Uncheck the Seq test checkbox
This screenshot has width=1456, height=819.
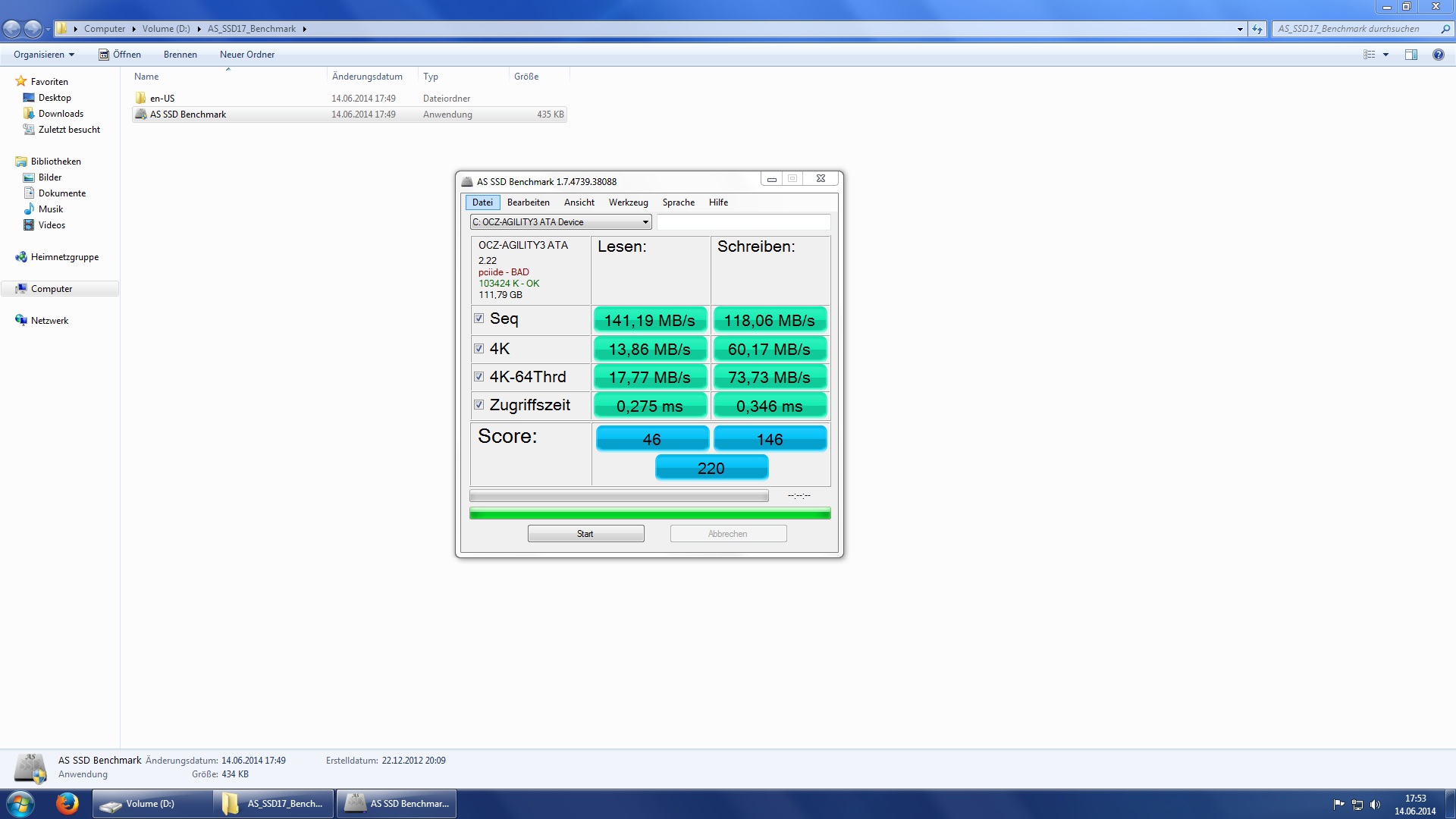click(479, 318)
